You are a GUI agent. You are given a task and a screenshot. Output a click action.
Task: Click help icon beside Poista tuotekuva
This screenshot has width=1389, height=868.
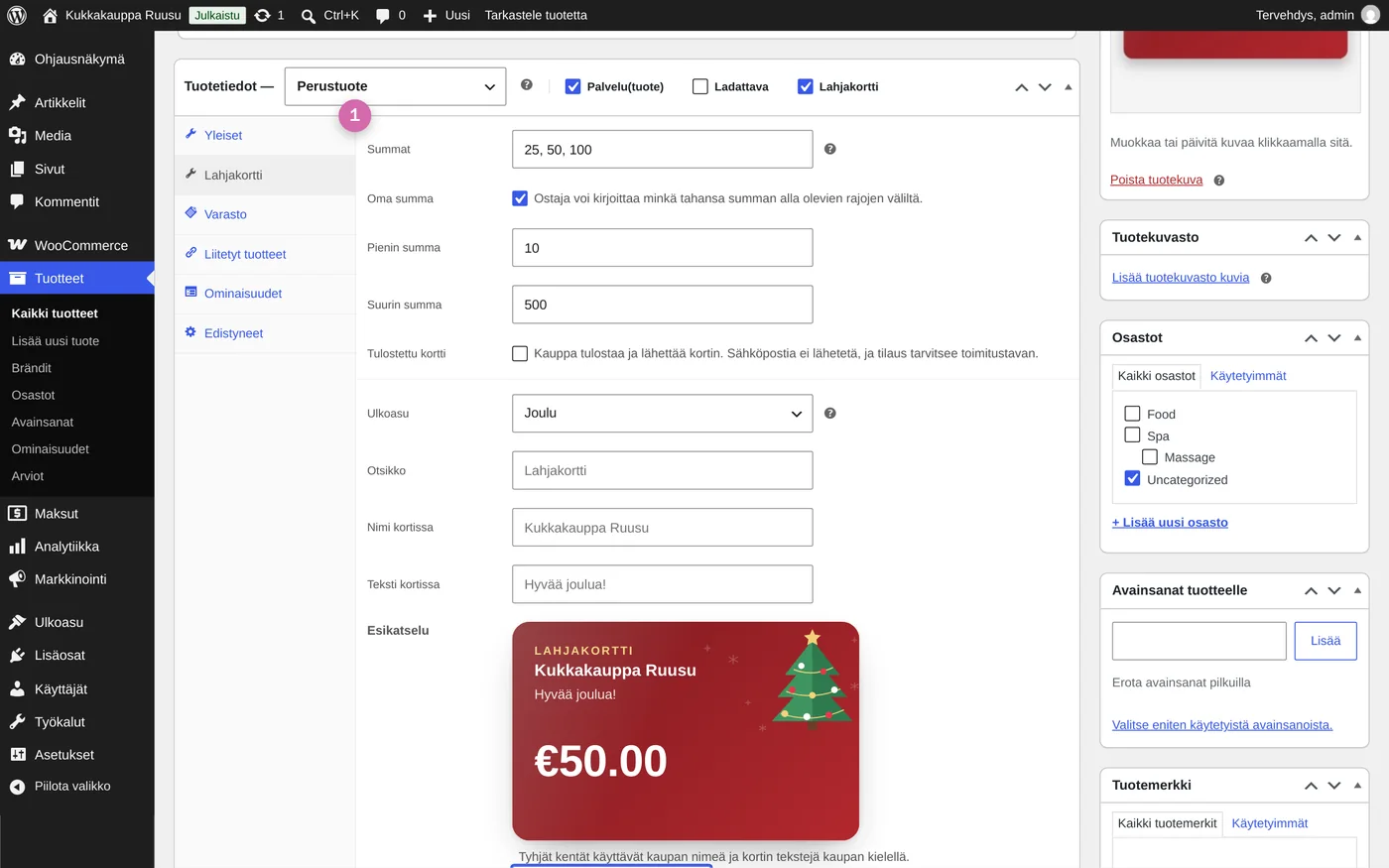click(x=1219, y=181)
